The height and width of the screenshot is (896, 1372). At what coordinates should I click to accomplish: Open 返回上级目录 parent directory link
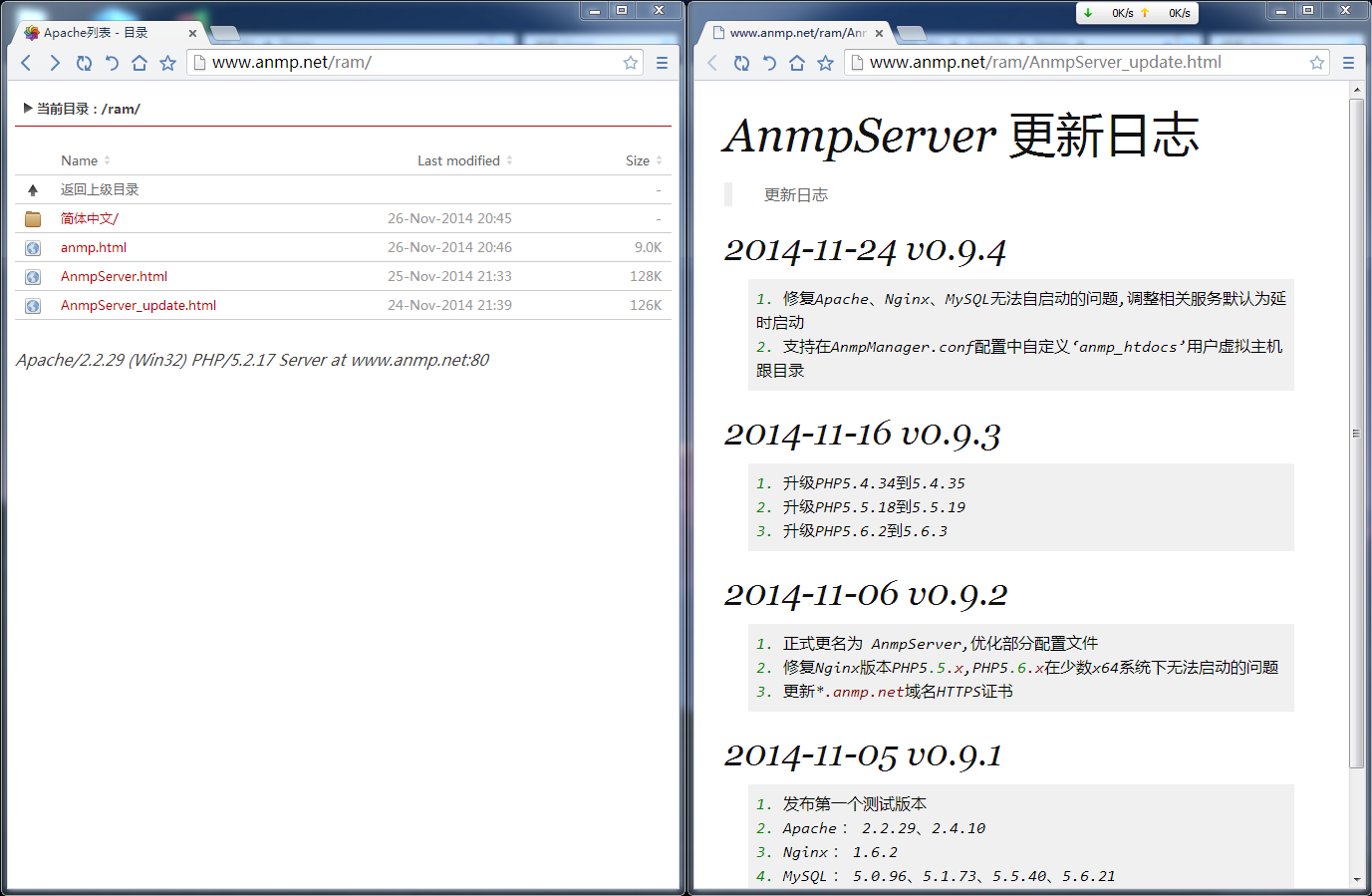100,189
